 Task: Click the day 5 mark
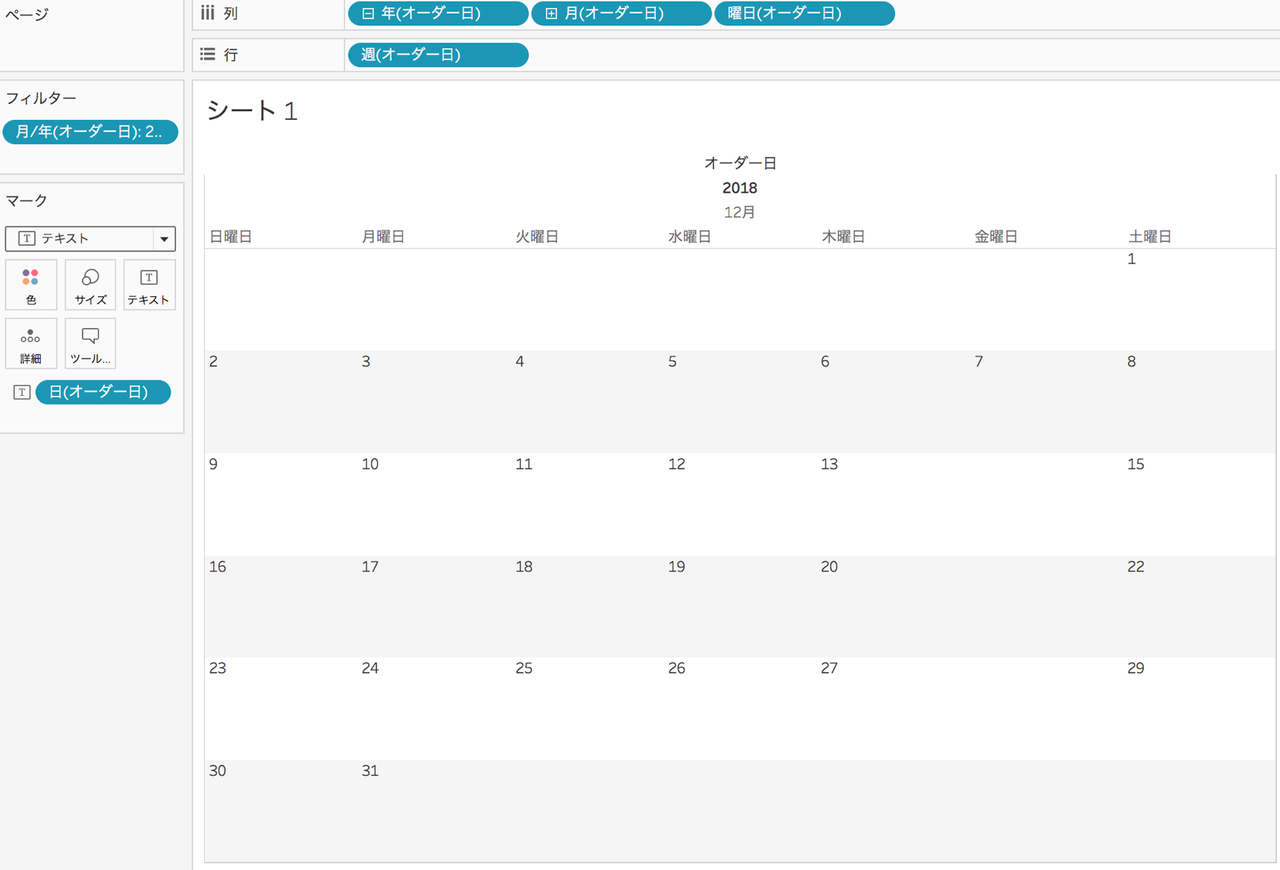pyautogui.click(x=673, y=361)
